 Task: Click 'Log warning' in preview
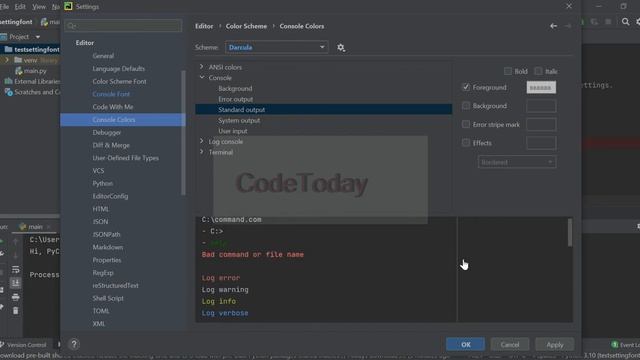pos(225,289)
